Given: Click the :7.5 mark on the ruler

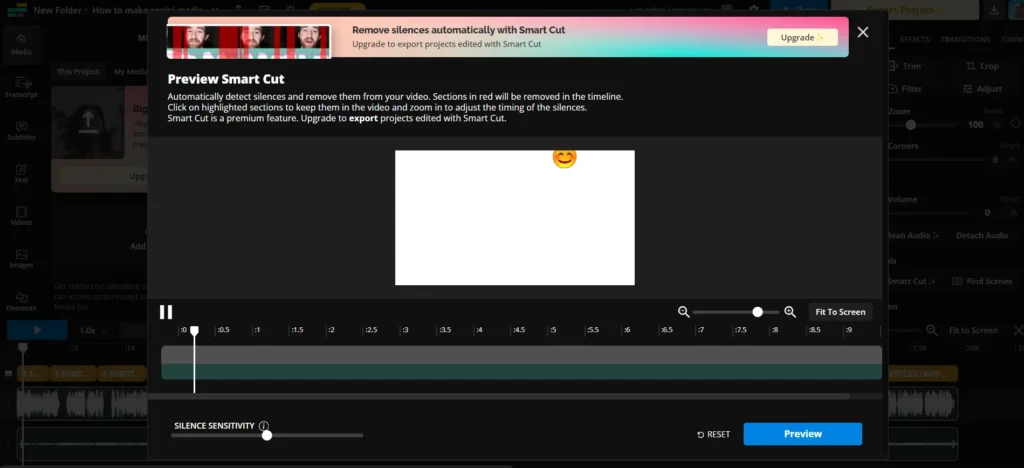Looking at the screenshot, I should point(739,330).
